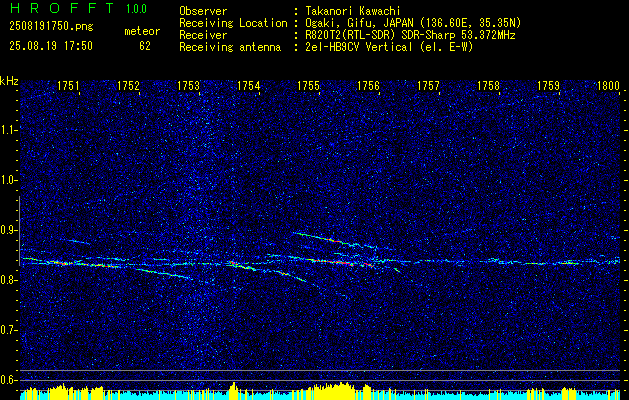Click time marker 1752
The image size is (629, 400).
128,85
